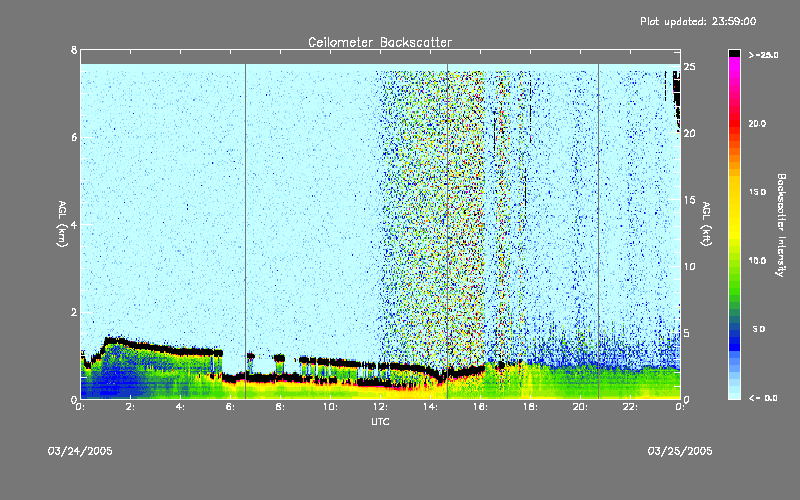Click the "10:" UTC hour label
Screen dimensions: 800x500
point(330,407)
